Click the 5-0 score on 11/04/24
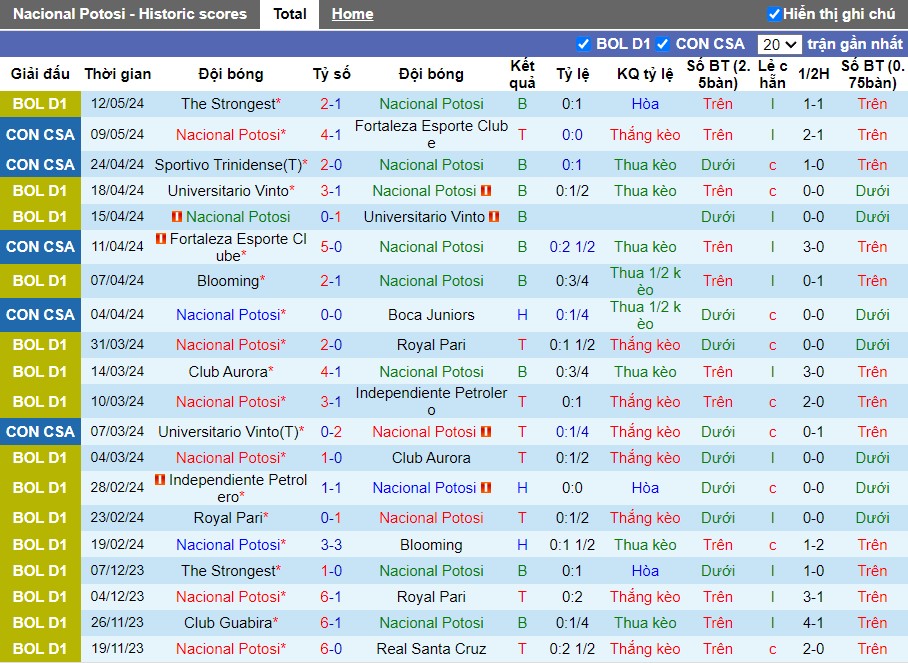908x663 pixels. point(331,247)
